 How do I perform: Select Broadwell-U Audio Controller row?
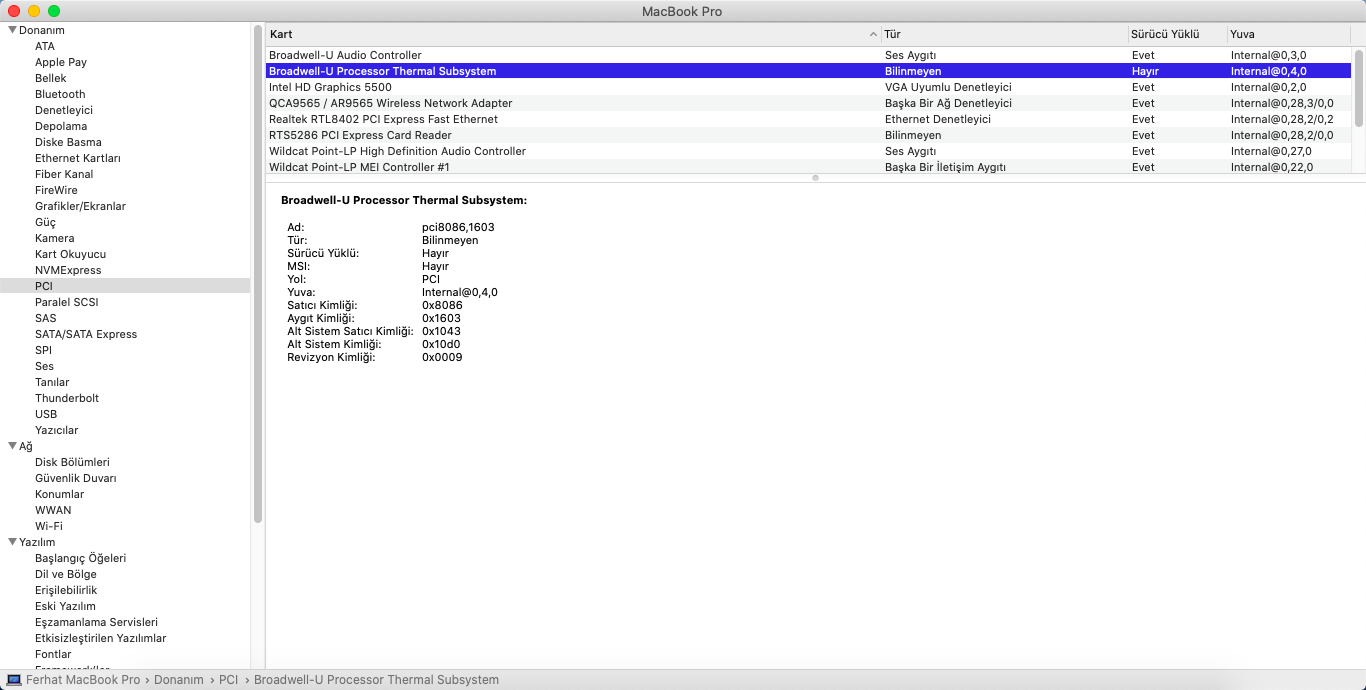pos(345,55)
